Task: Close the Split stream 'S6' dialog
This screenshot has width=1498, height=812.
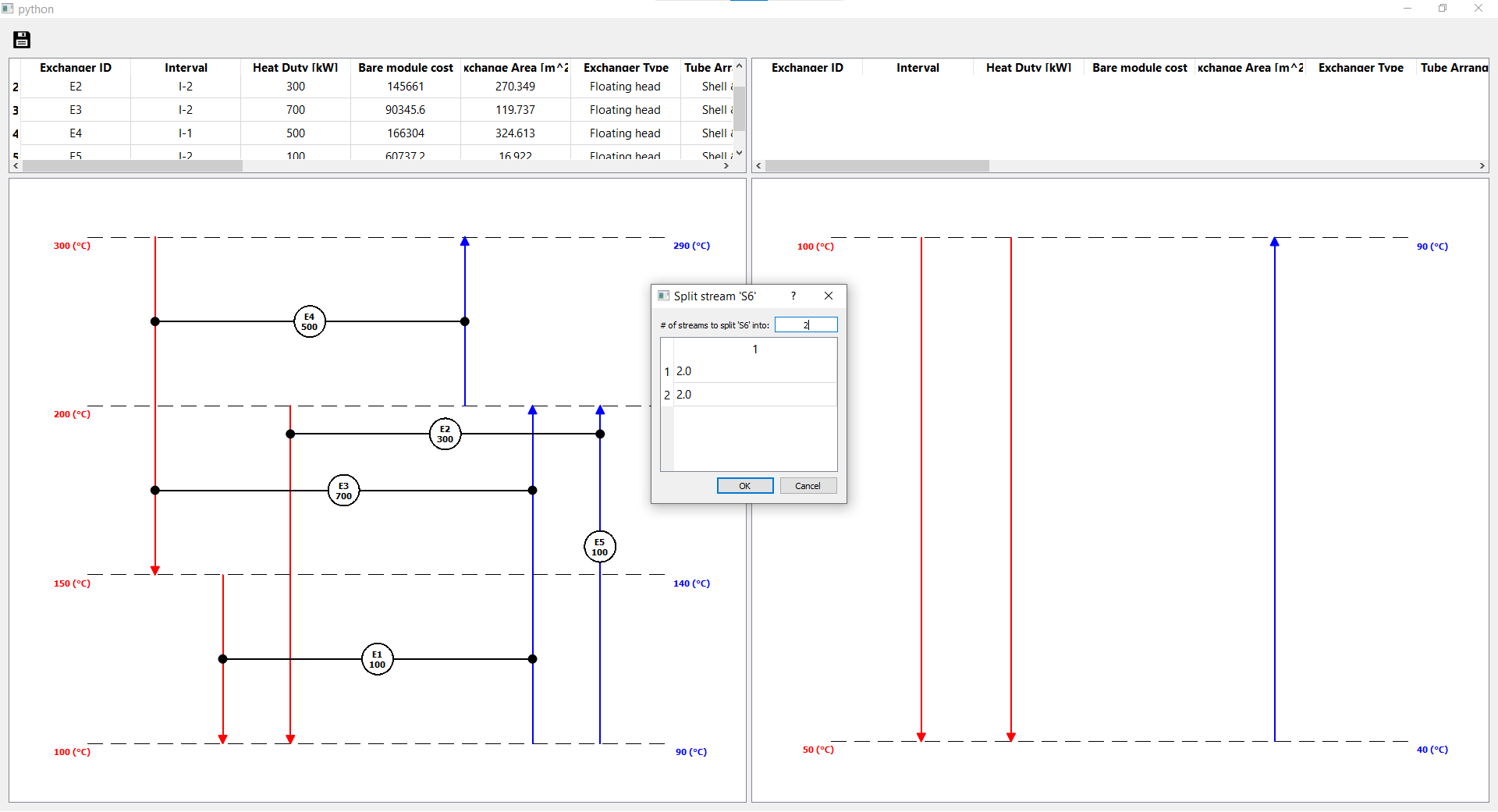Action: (x=829, y=296)
